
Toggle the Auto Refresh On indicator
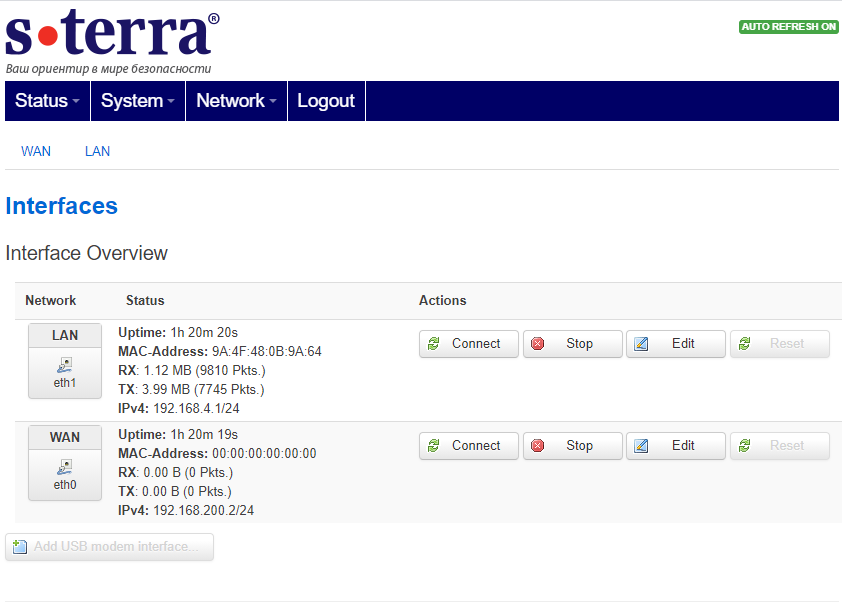click(x=788, y=26)
